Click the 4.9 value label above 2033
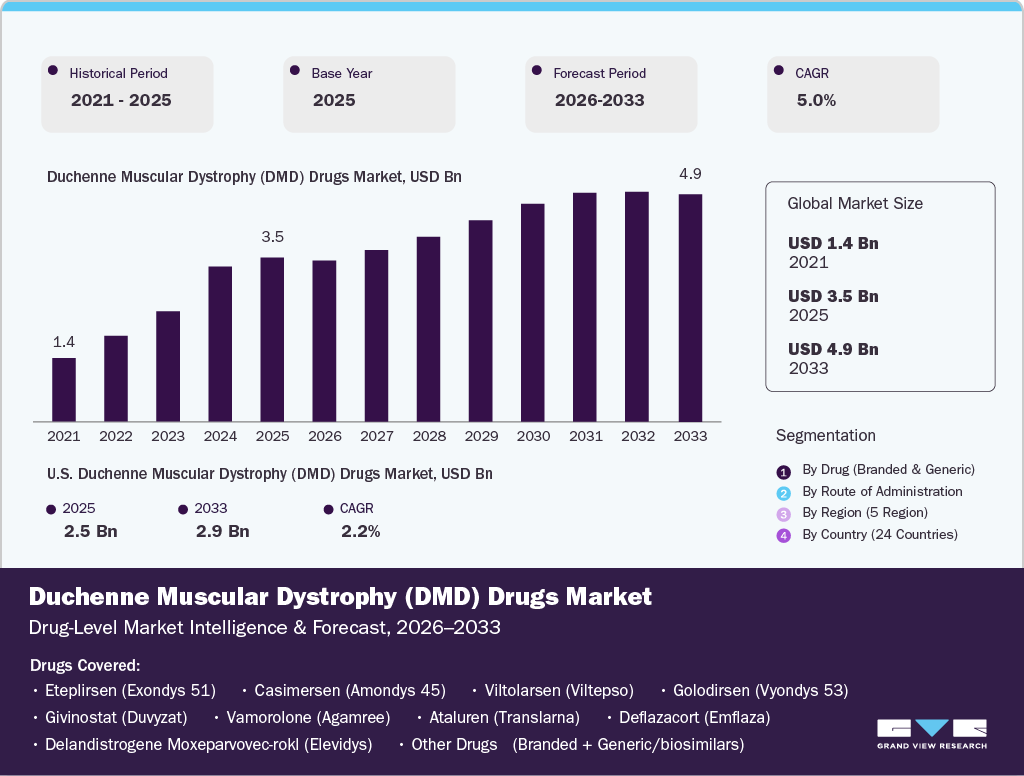The width and height of the screenshot is (1024, 776). pos(690,174)
